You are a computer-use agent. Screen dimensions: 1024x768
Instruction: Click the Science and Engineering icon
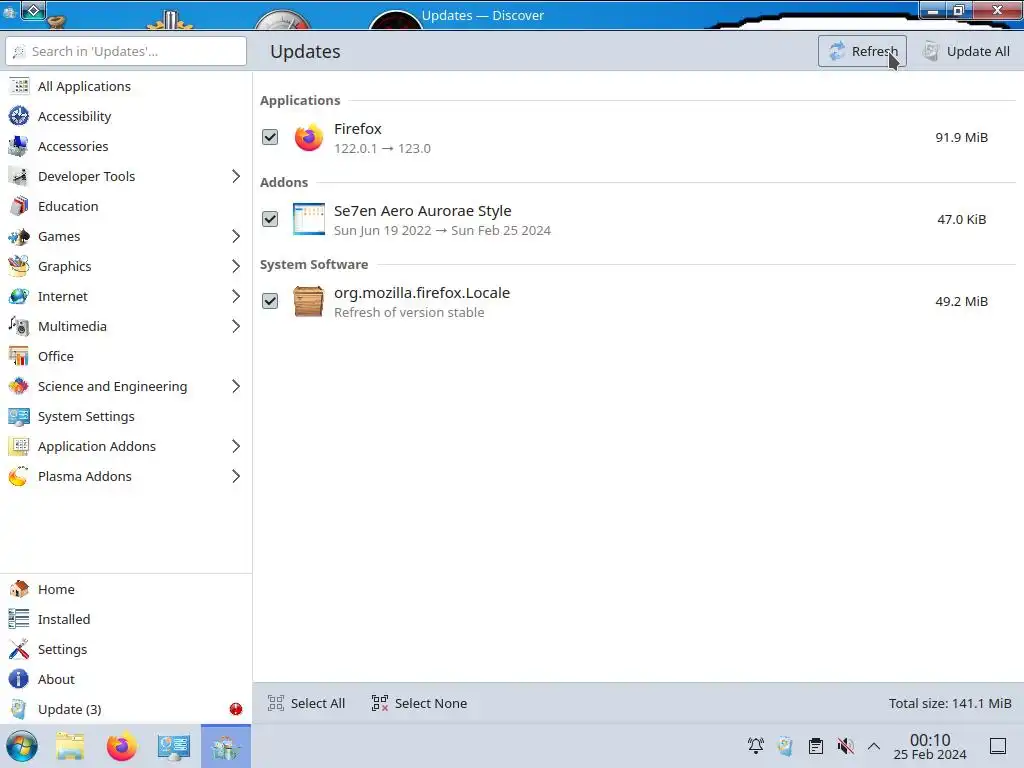coord(19,387)
